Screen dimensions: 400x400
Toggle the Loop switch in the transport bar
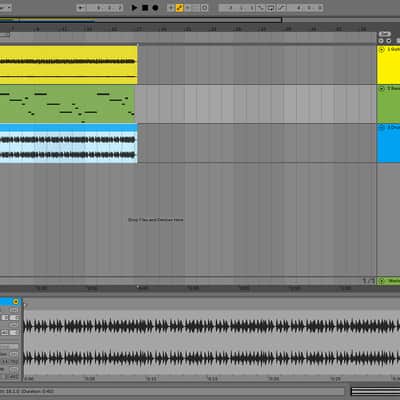(x=271, y=8)
